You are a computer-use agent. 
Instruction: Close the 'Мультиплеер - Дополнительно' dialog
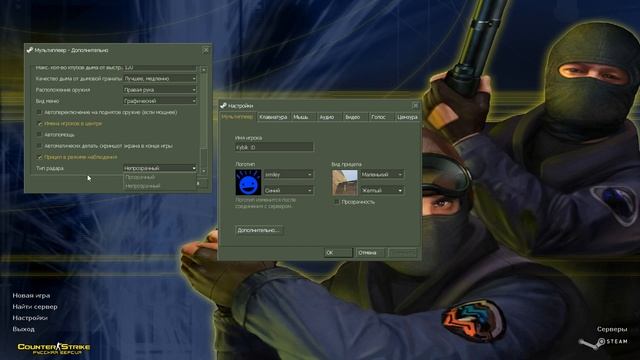coord(205,50)
